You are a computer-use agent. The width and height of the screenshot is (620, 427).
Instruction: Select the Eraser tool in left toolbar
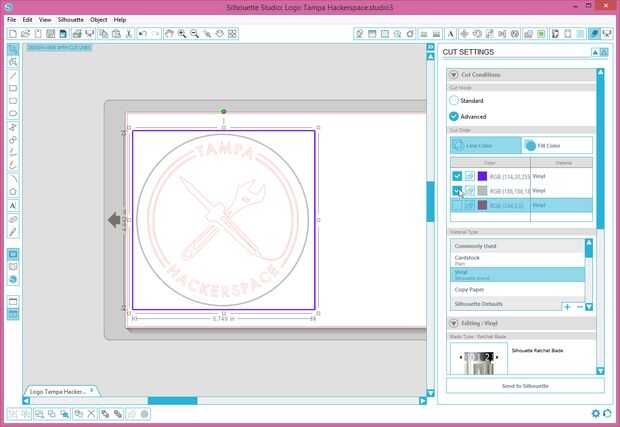[x=13, y=219]
